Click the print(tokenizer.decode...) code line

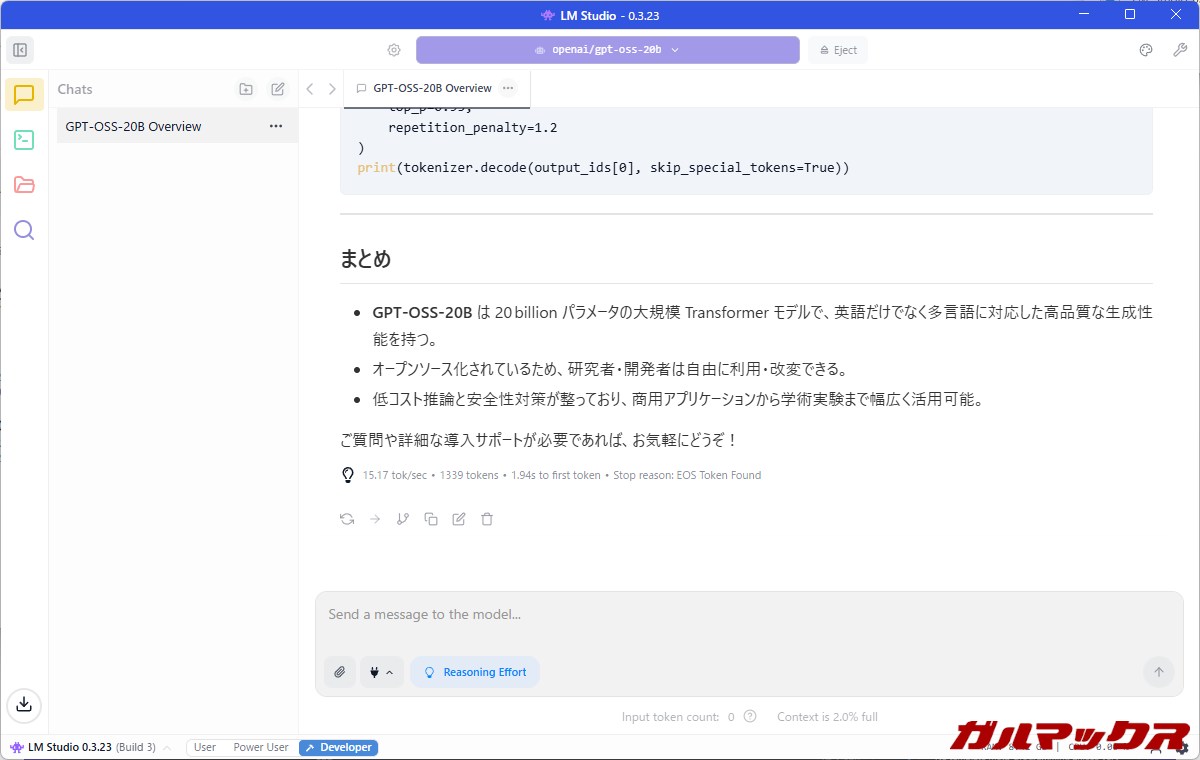(x=603, y=167)
